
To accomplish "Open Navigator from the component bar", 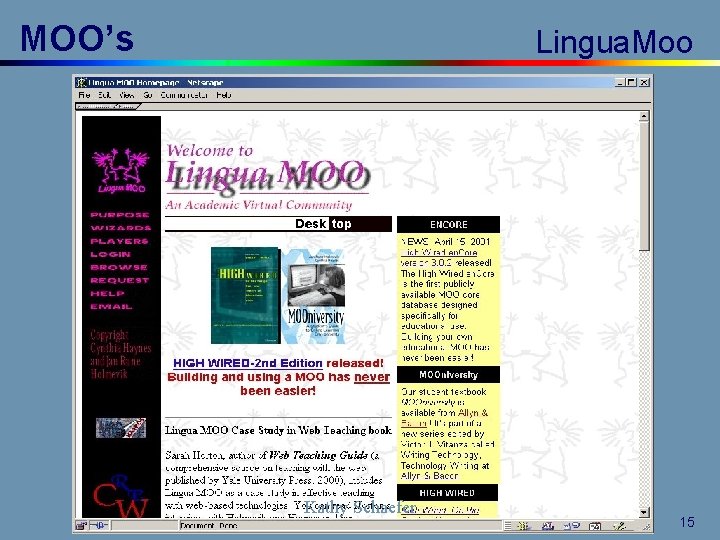I will click(523, 526).
